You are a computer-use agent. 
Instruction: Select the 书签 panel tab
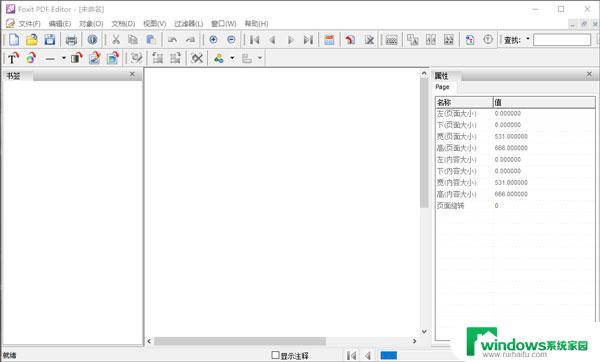click(x=17, y=76)
